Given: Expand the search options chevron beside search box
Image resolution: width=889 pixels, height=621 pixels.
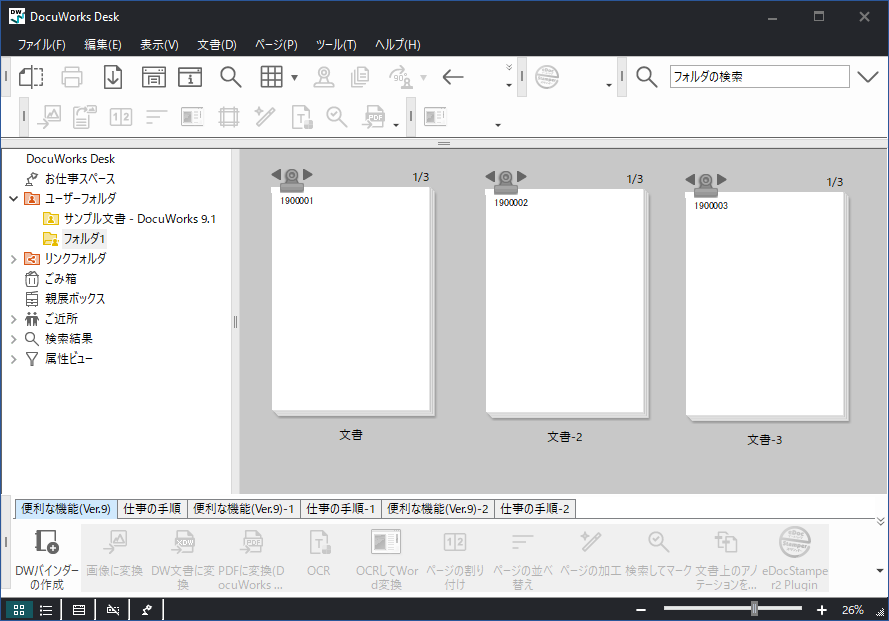Looking at the screenshot, I should (867, 77).
